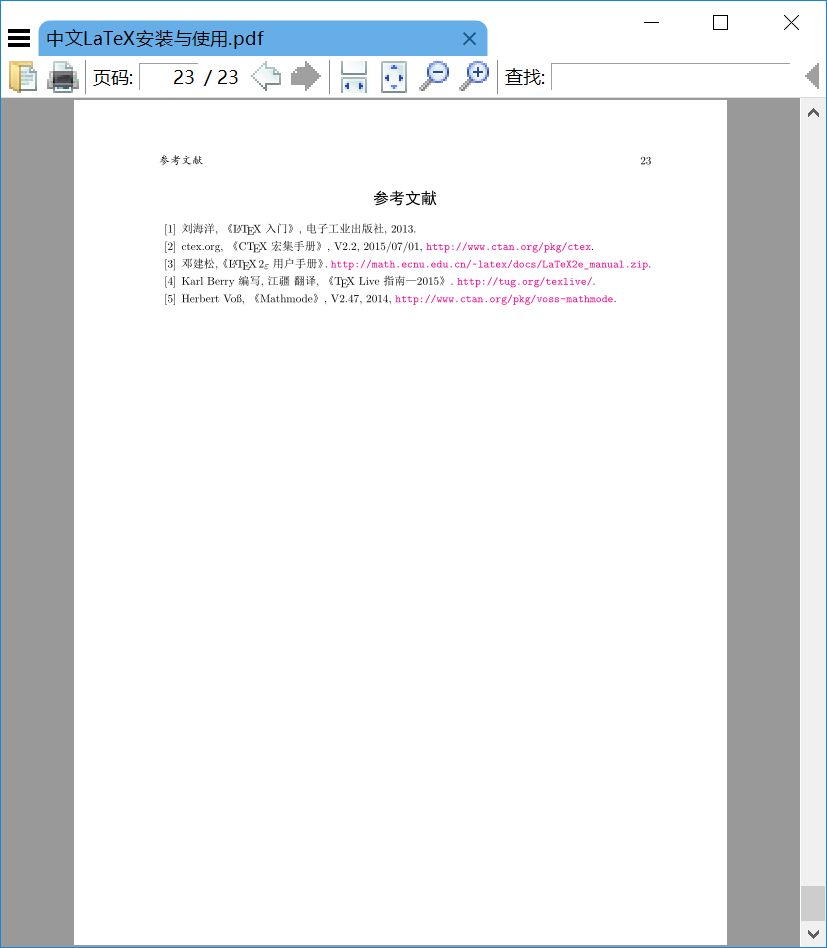
Task: Select the 中文LaTeX安装与使用.pdf tab
Action: (x=262, y=39)
